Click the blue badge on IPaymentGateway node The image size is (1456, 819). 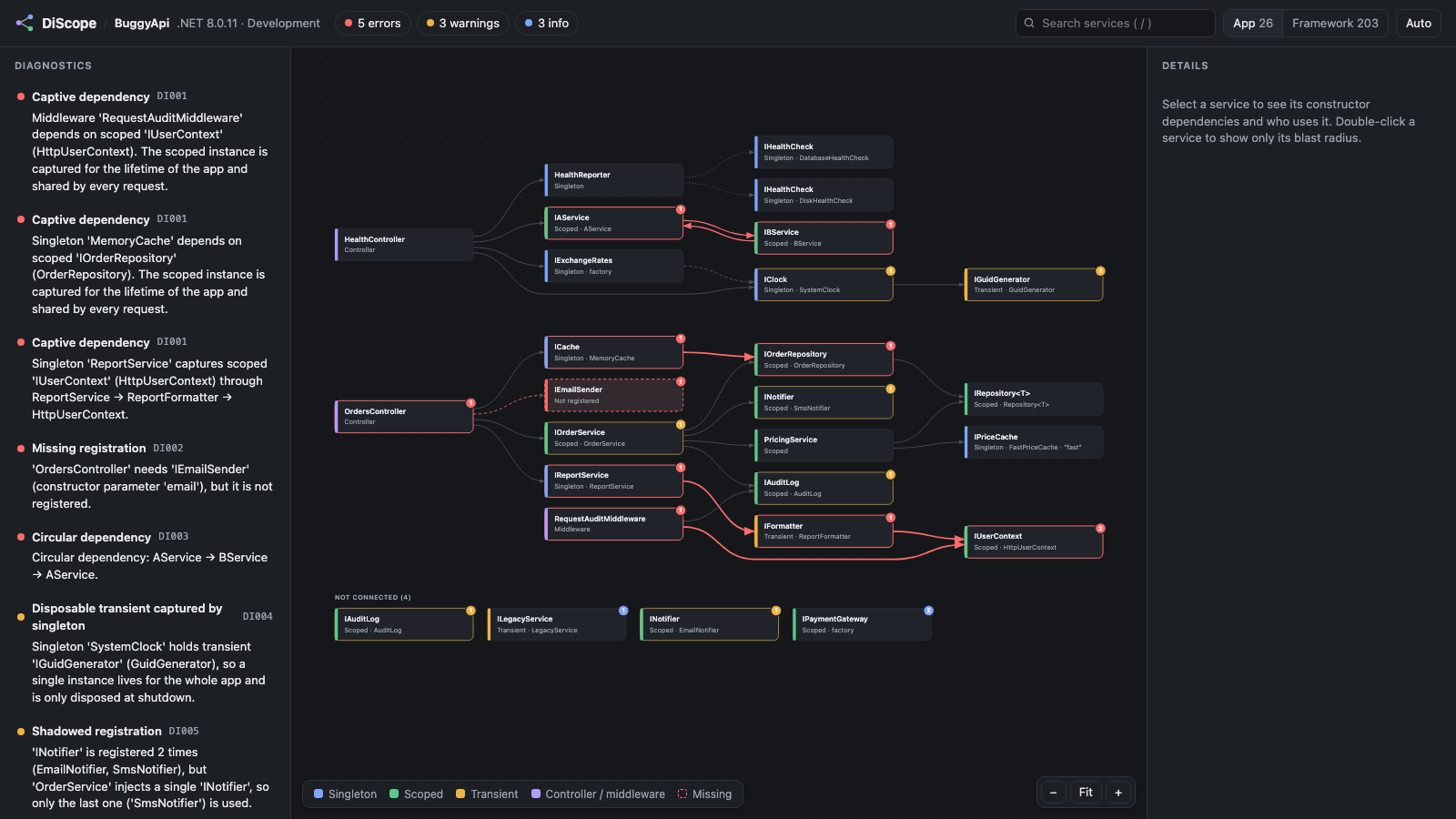click(x=928, y=611)
